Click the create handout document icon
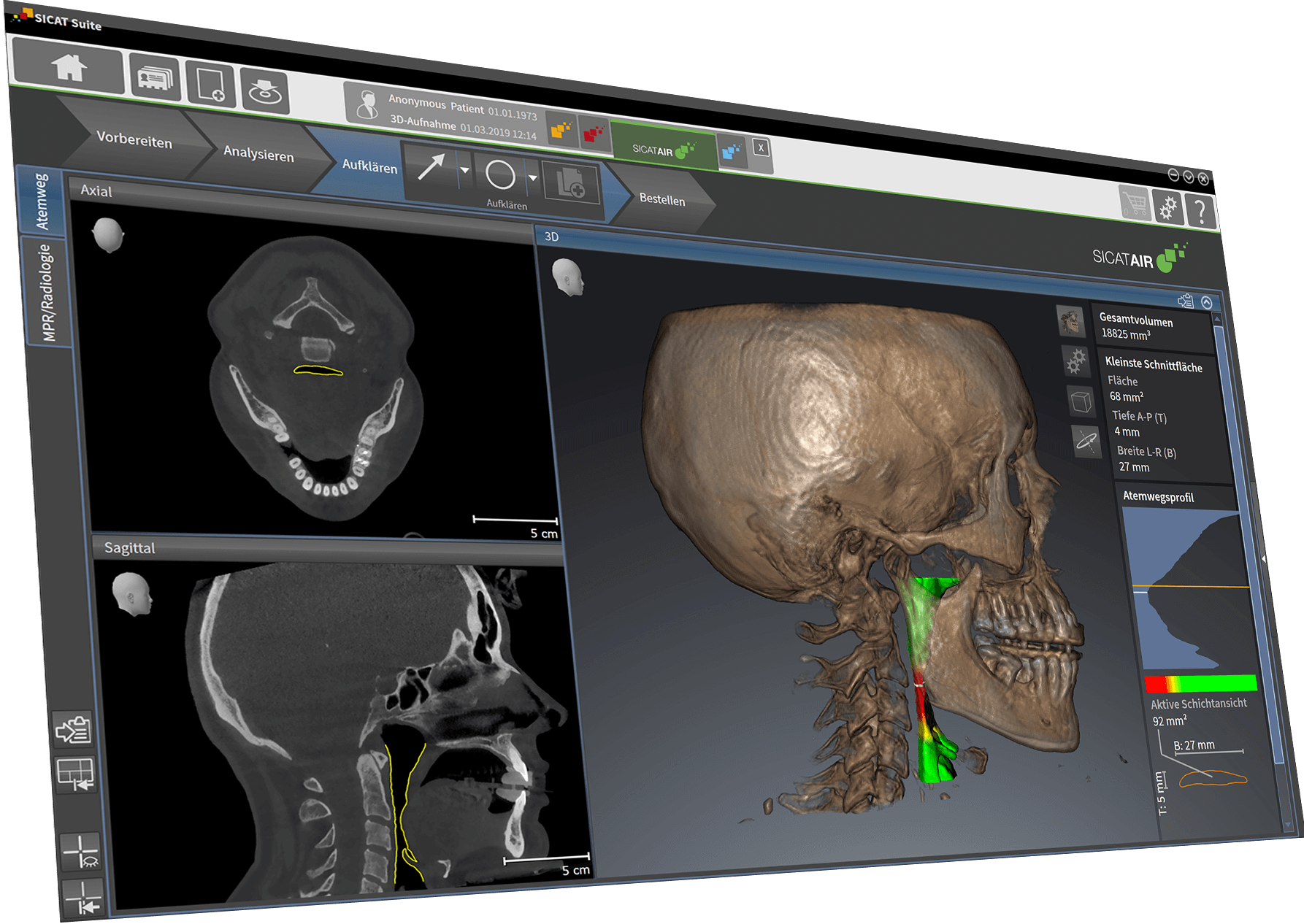Screen dimensions: 1304x924 (571, 183)
